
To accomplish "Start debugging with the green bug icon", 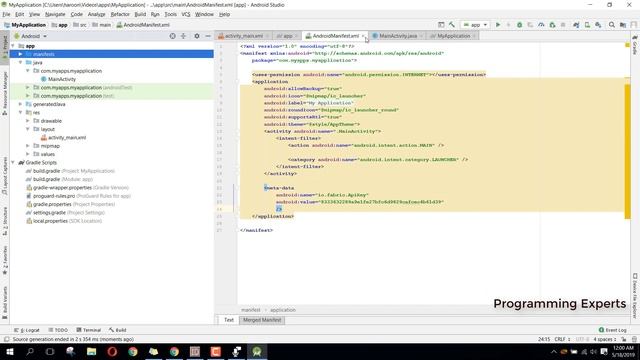I will pyautogui.click(x=519, y=25).
